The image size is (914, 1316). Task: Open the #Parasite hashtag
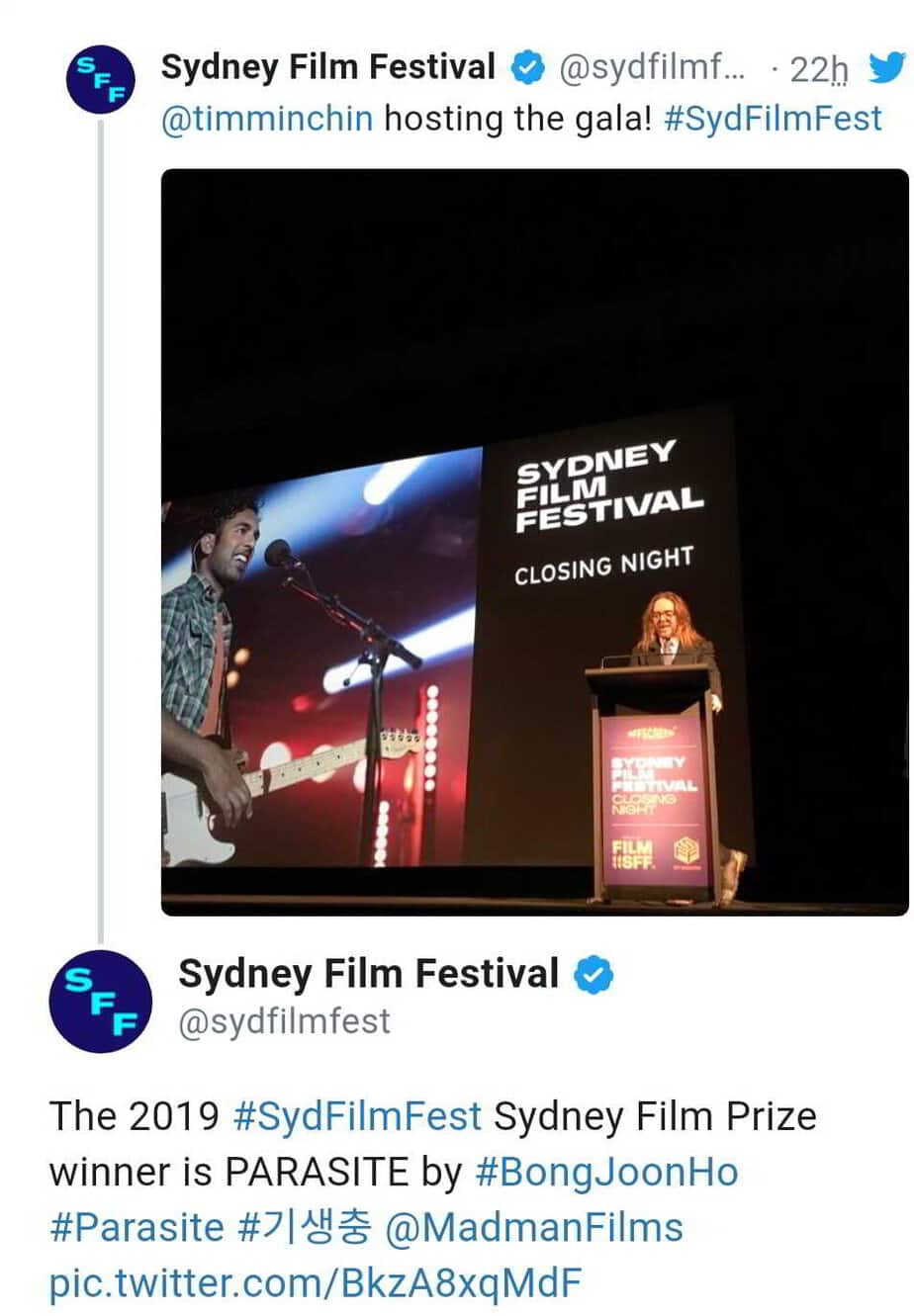pos(137,1227)
